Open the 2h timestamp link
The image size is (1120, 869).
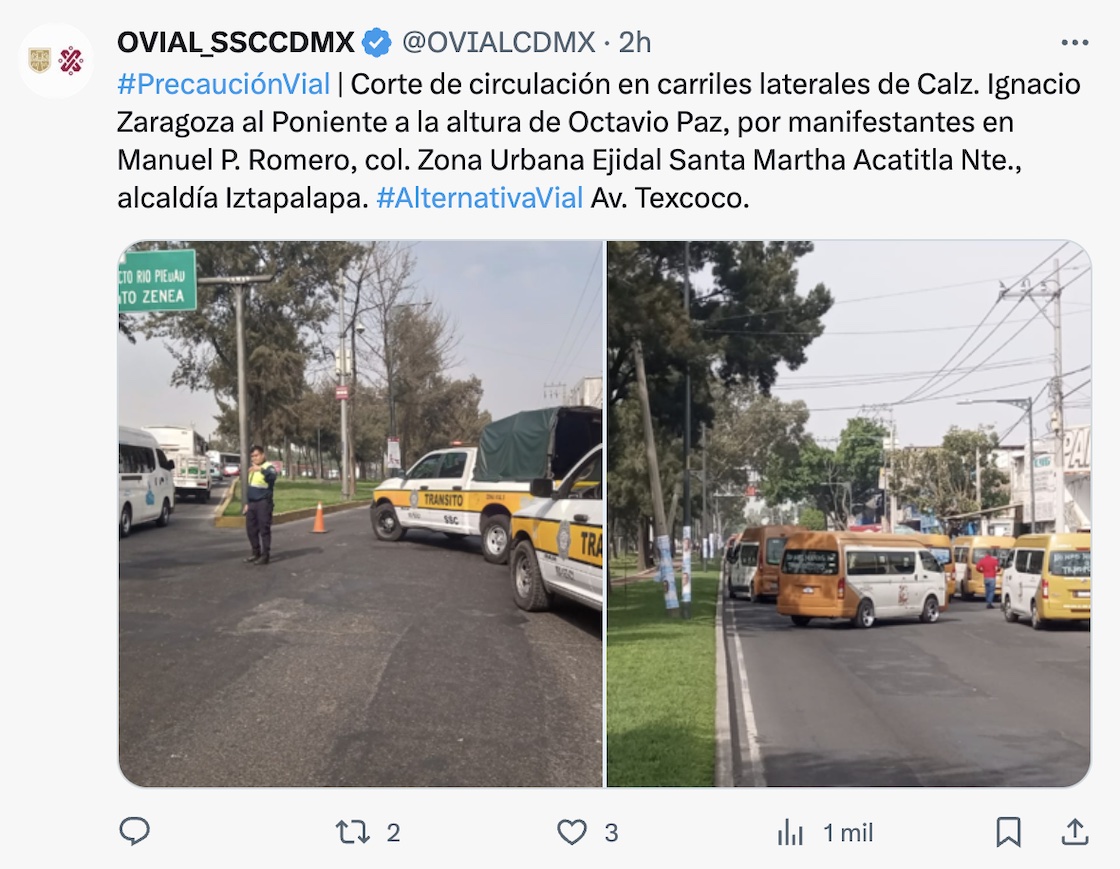pos(635,43)
